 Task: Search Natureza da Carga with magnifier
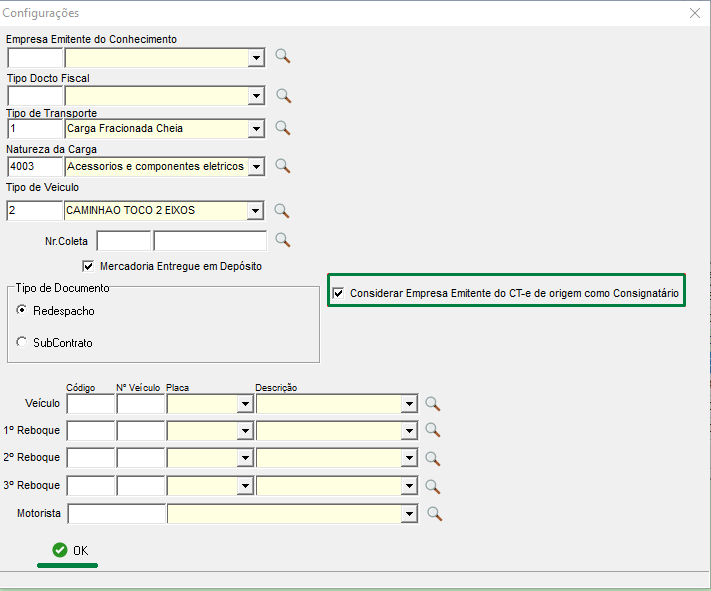coord(283,166)
